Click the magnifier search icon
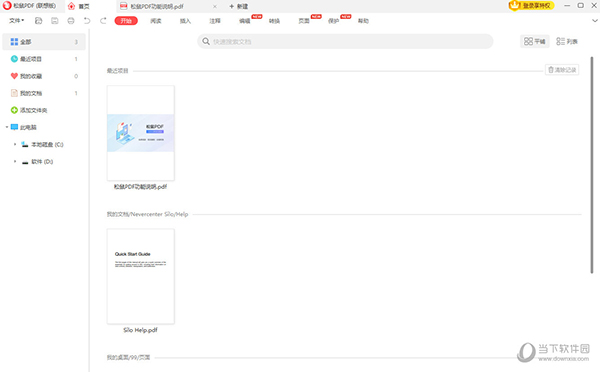 click(x=206, y=41)
